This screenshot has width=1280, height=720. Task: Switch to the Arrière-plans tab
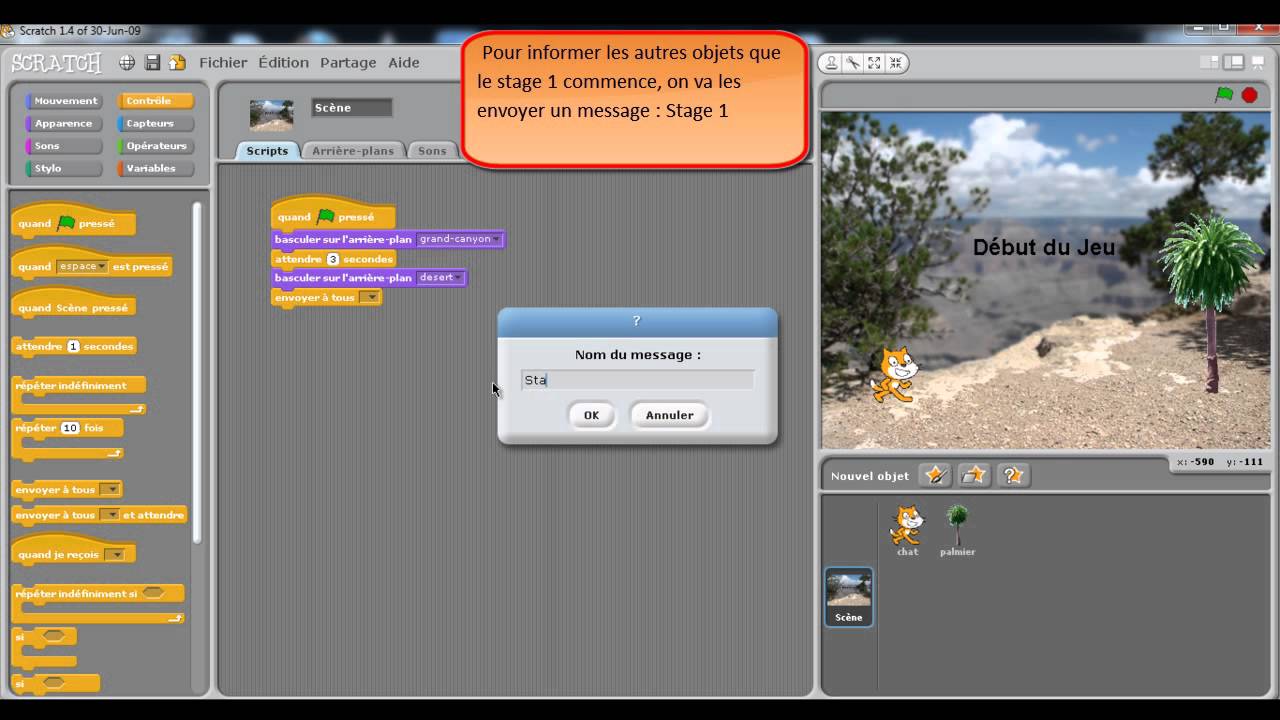point(352,151)
